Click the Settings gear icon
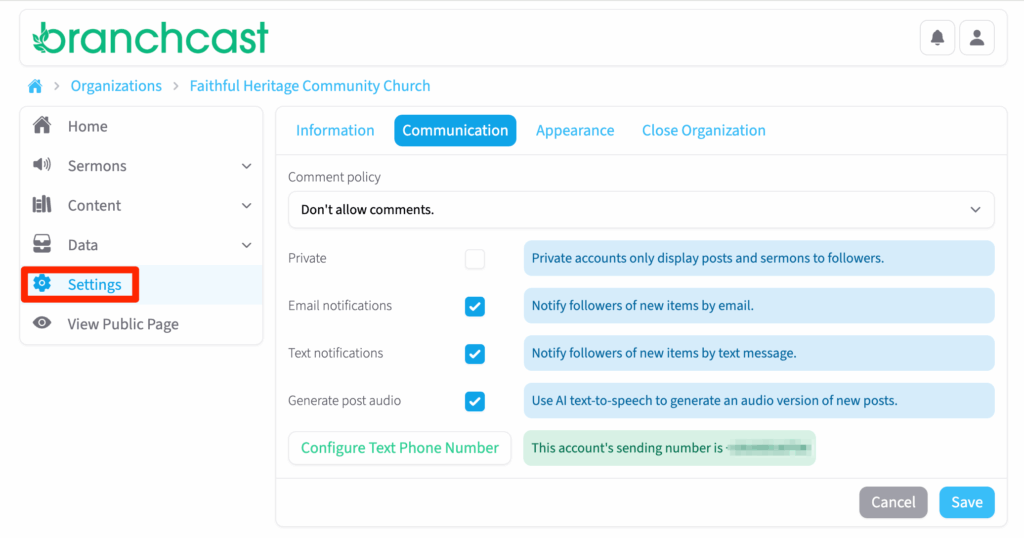The height and width of the screenshot is (538, 1024). pyautogui.click(x=42, y=284)
